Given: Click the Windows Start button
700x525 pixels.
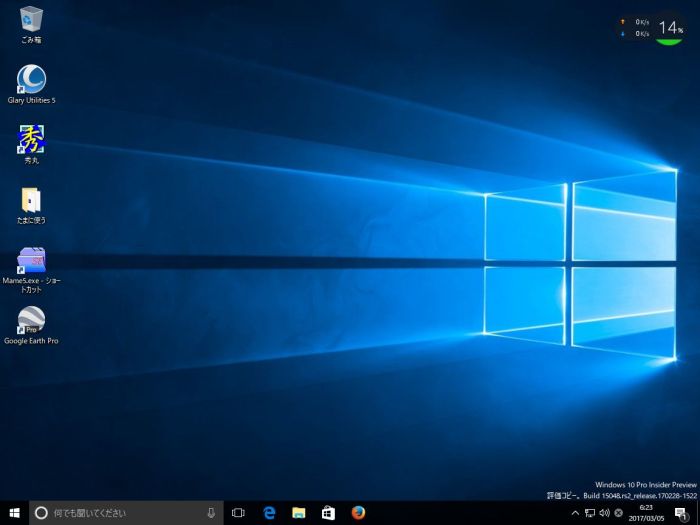Looking at the screenshot, I should (x=14, y=513).
